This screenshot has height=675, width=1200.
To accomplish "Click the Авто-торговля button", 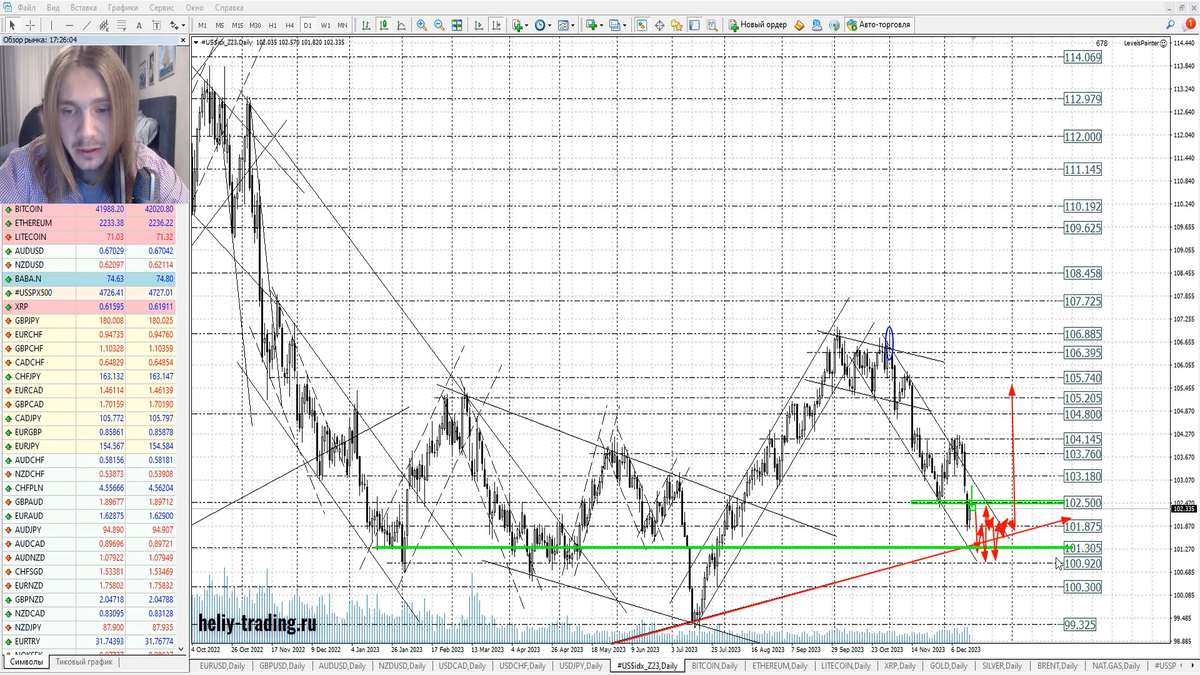I will click(878, 24).
